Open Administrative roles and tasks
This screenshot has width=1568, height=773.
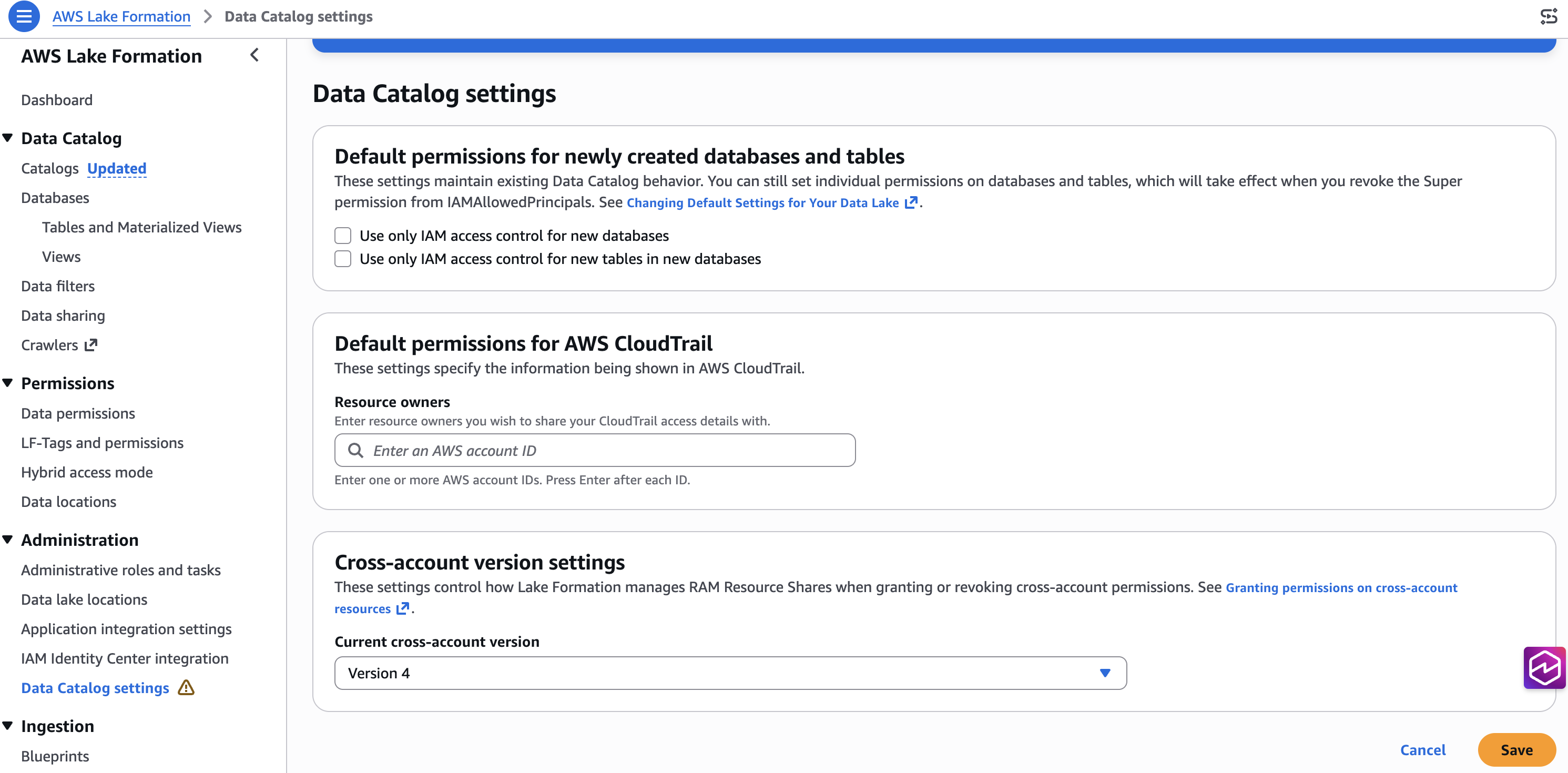120,571
